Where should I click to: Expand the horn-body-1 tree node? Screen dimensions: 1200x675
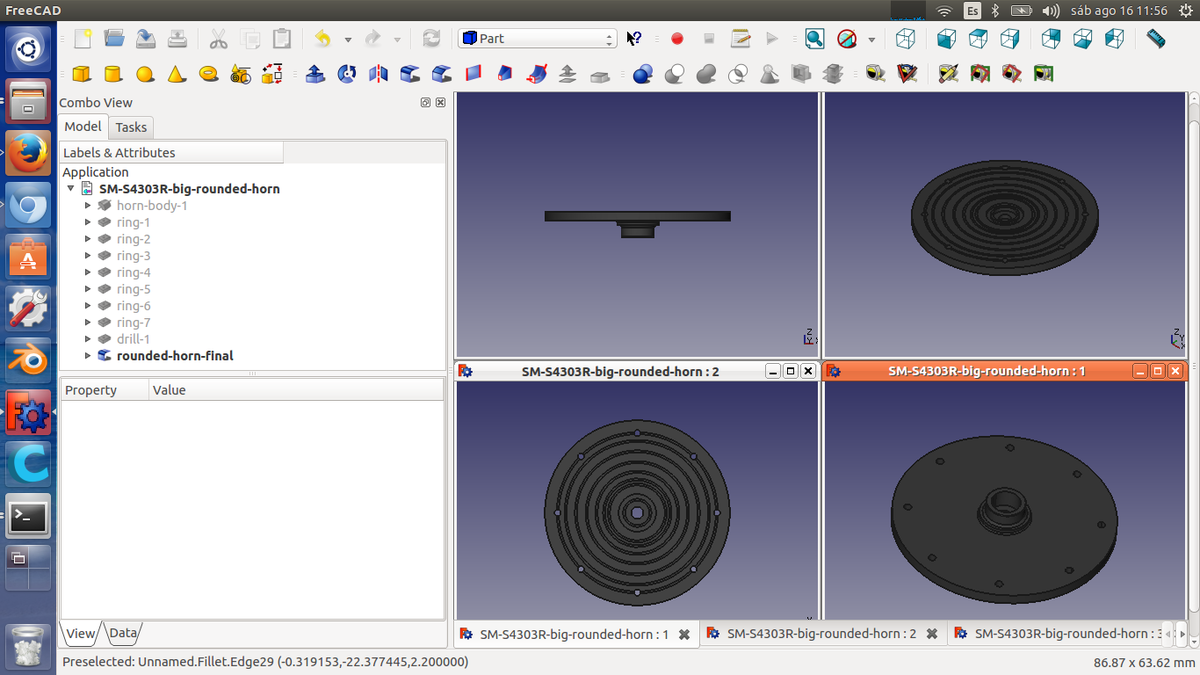(88, 206)
